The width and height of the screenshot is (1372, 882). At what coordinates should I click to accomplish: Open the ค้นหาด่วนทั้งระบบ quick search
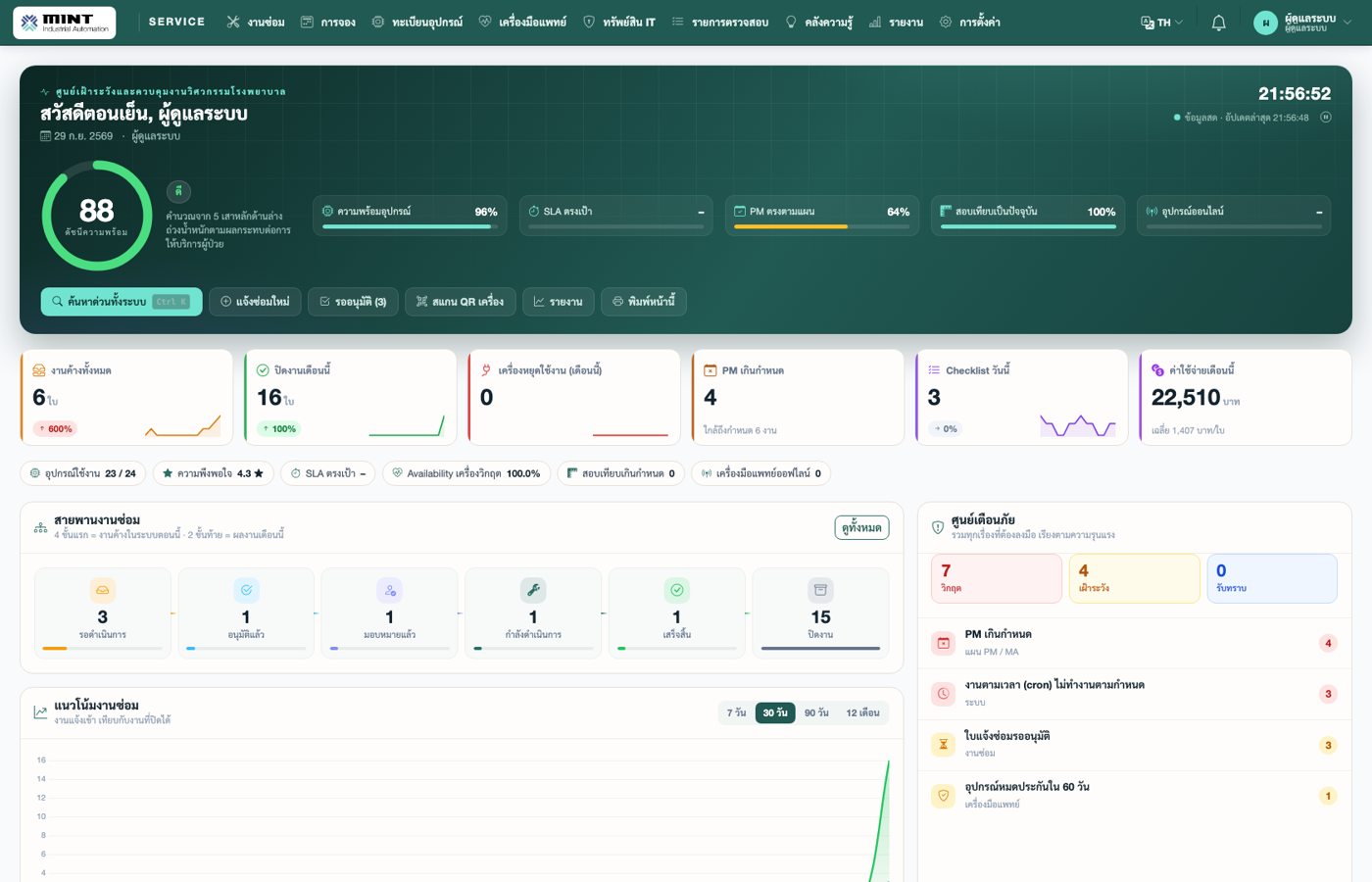(122, 302)
